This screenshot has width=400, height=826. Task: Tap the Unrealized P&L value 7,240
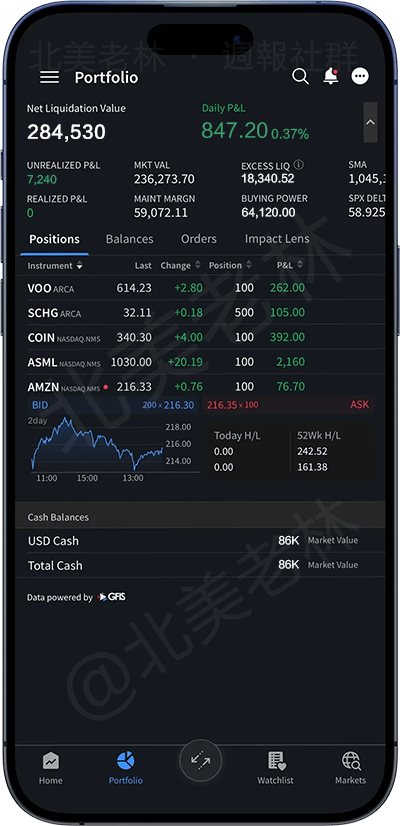tap(42, 180)
